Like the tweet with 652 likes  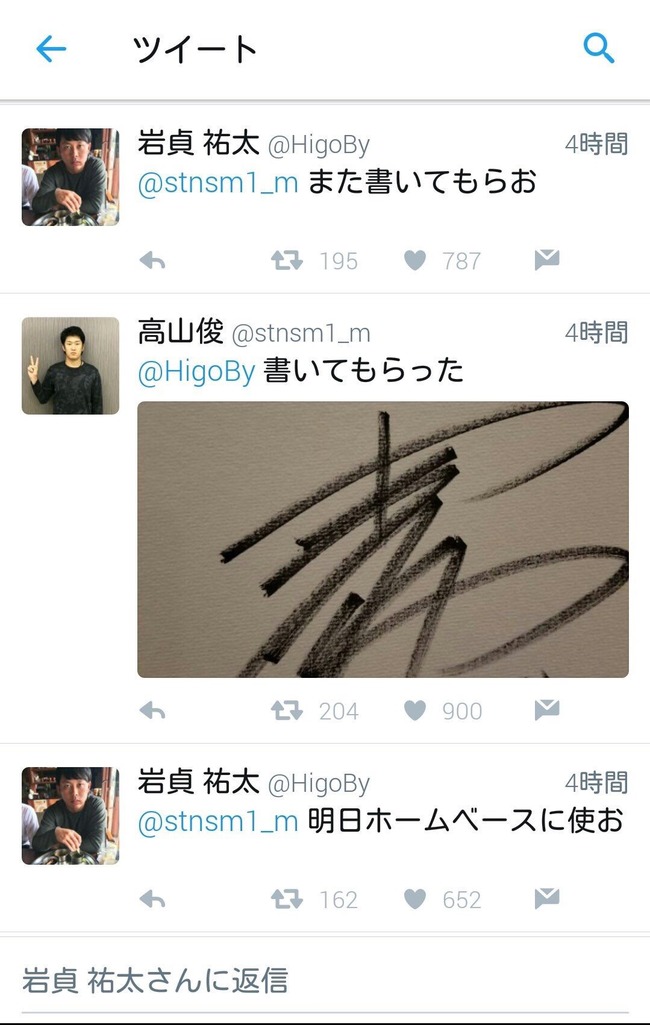[415, 899]
